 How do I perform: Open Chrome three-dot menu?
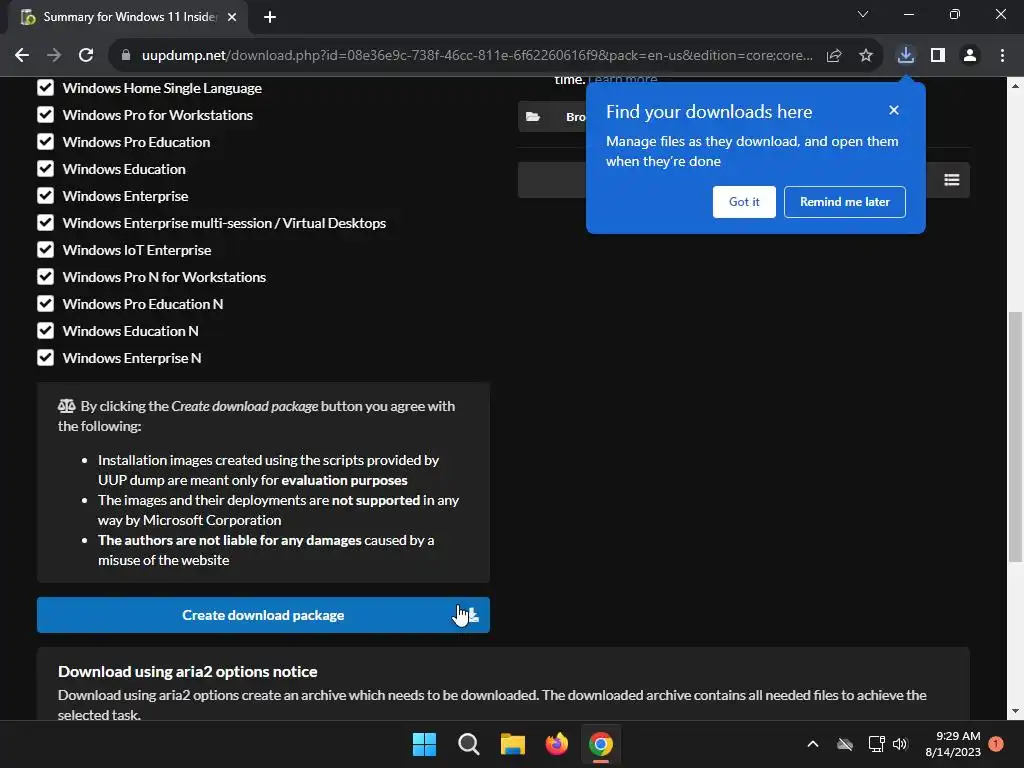coord(1002,56)
